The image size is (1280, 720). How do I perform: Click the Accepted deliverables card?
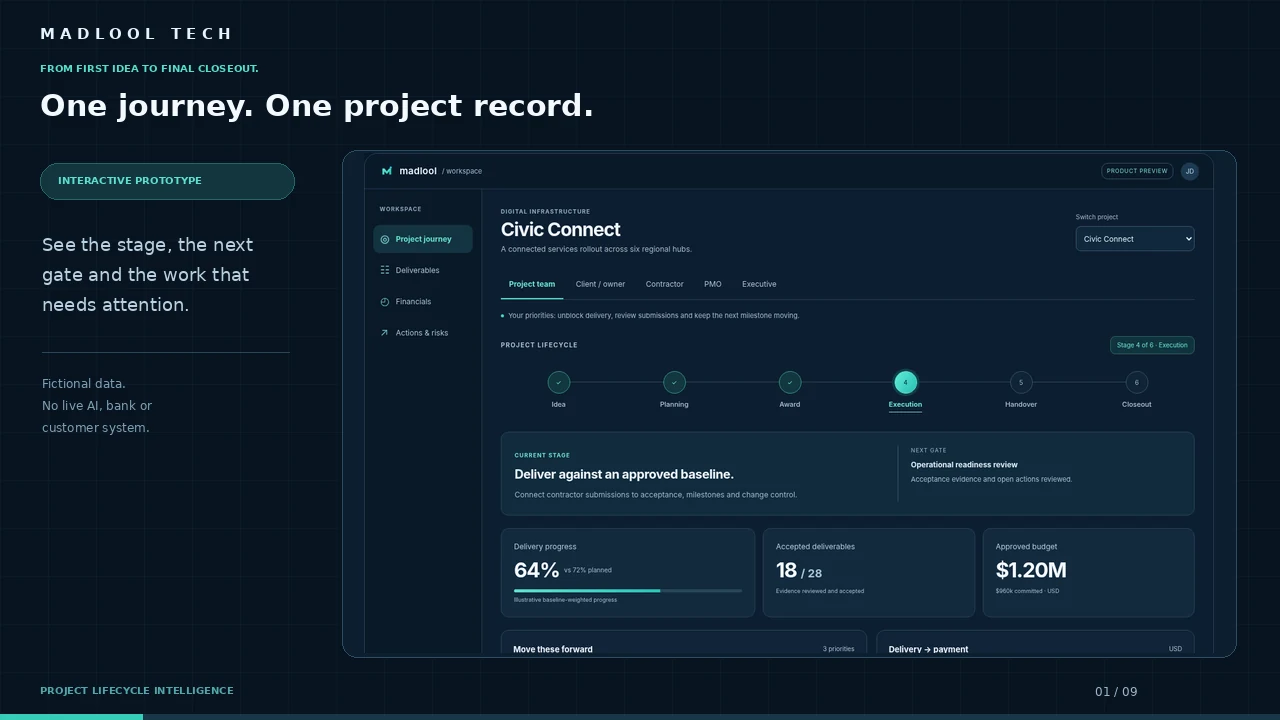(x=869, y=573)
